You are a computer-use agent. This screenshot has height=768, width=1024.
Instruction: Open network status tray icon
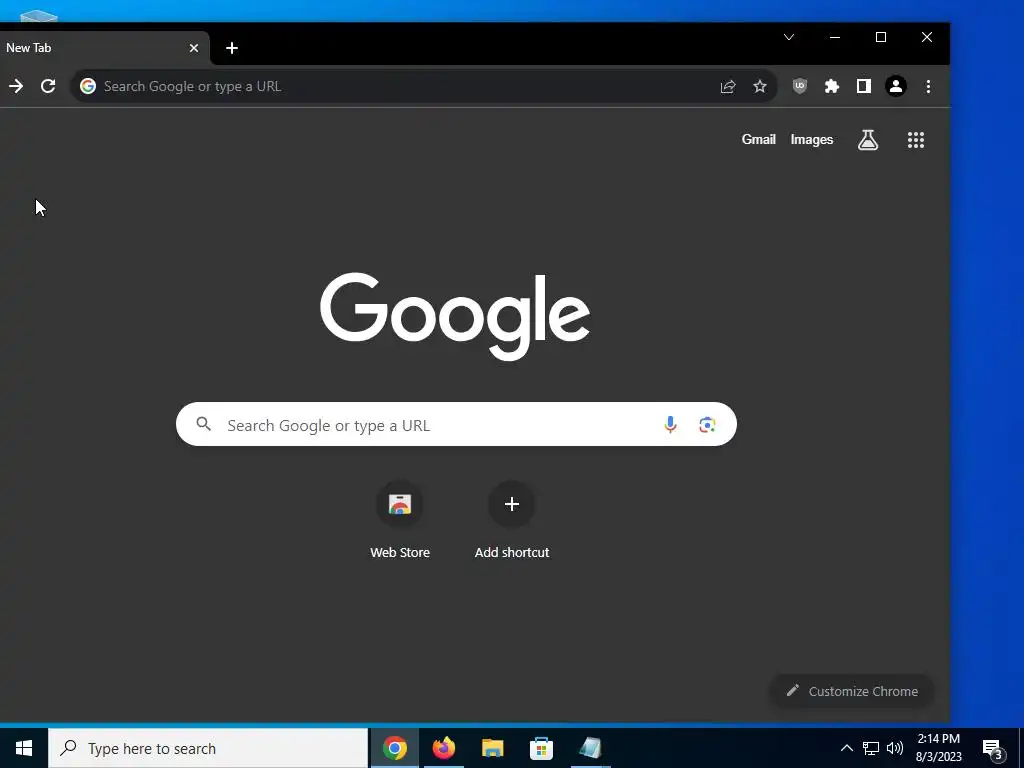pyautogui.click(x=871, y=748)
